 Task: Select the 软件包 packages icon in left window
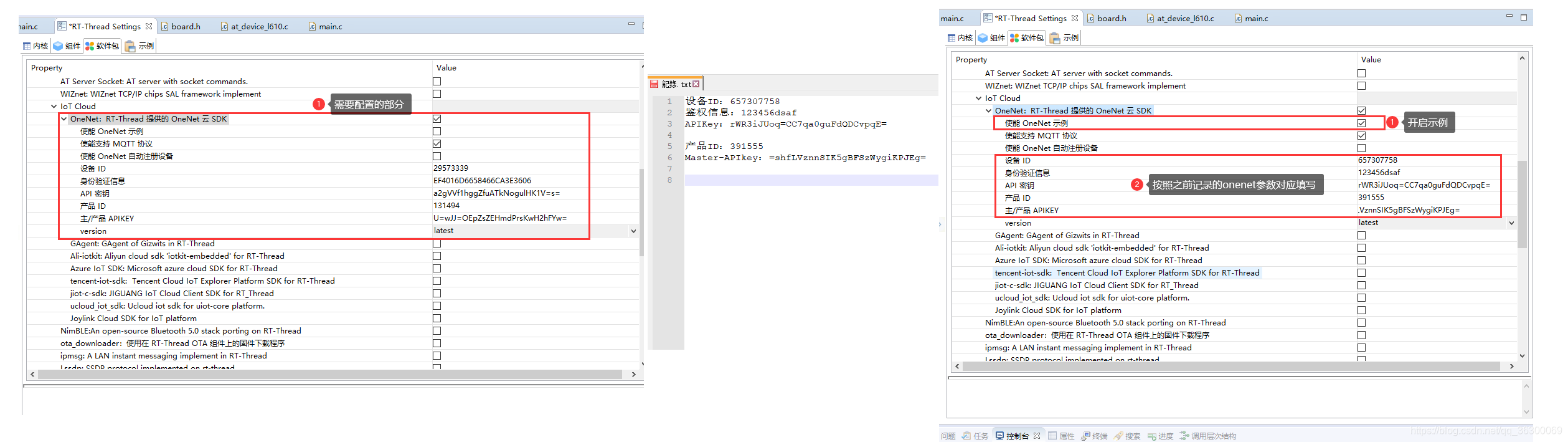(90, 46)
